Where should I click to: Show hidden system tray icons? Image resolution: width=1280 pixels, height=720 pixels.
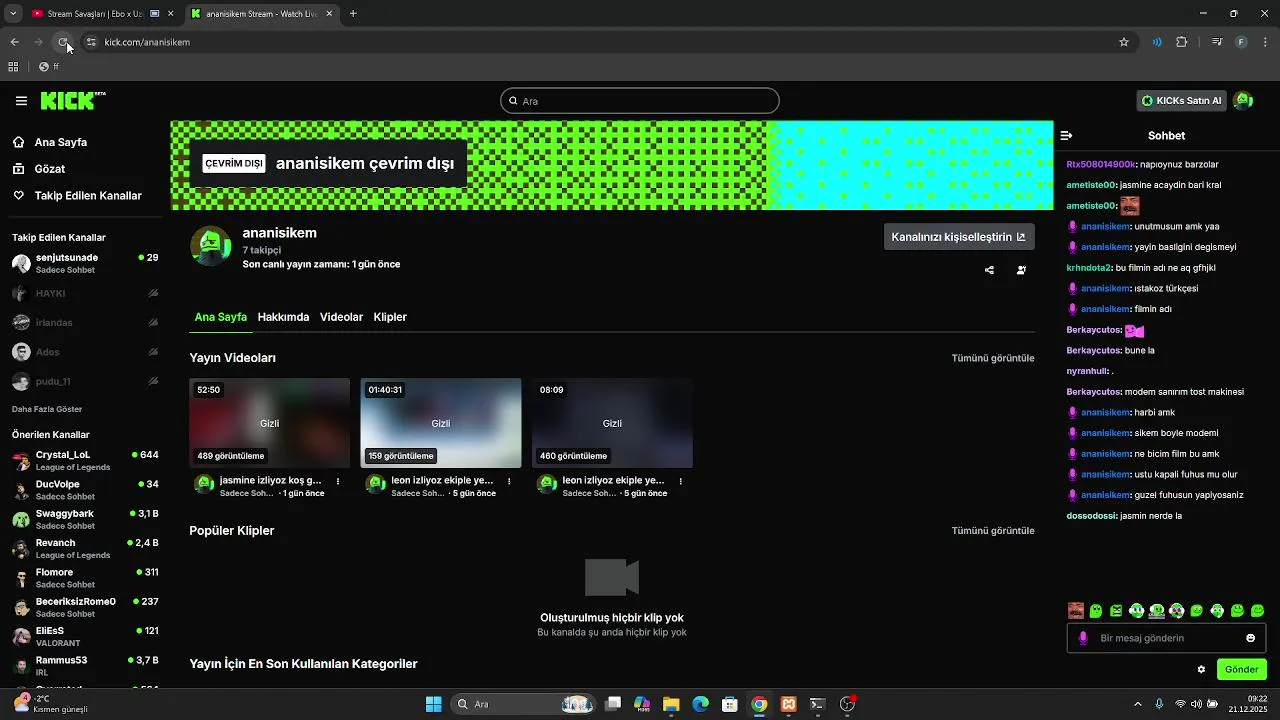[1137, 704]
